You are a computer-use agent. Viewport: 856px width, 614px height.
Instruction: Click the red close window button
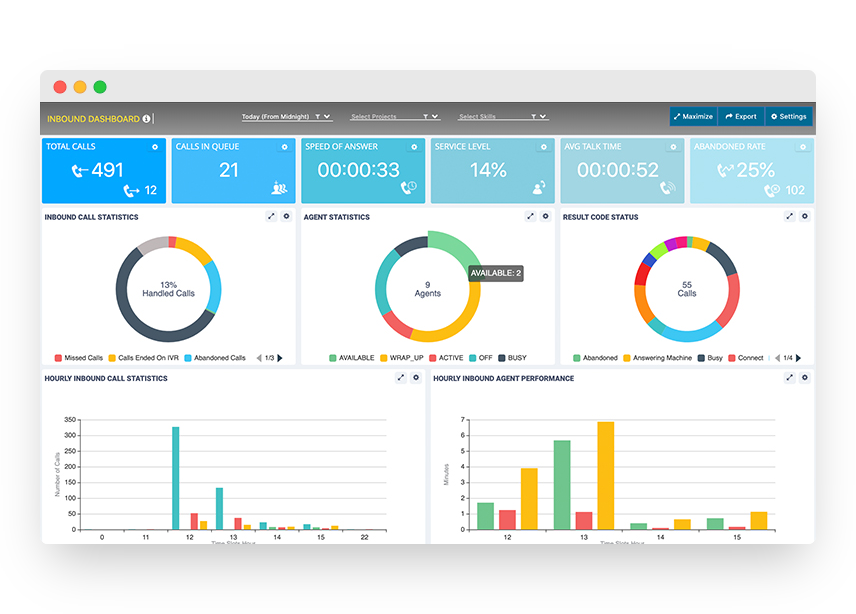click(60, 87)
